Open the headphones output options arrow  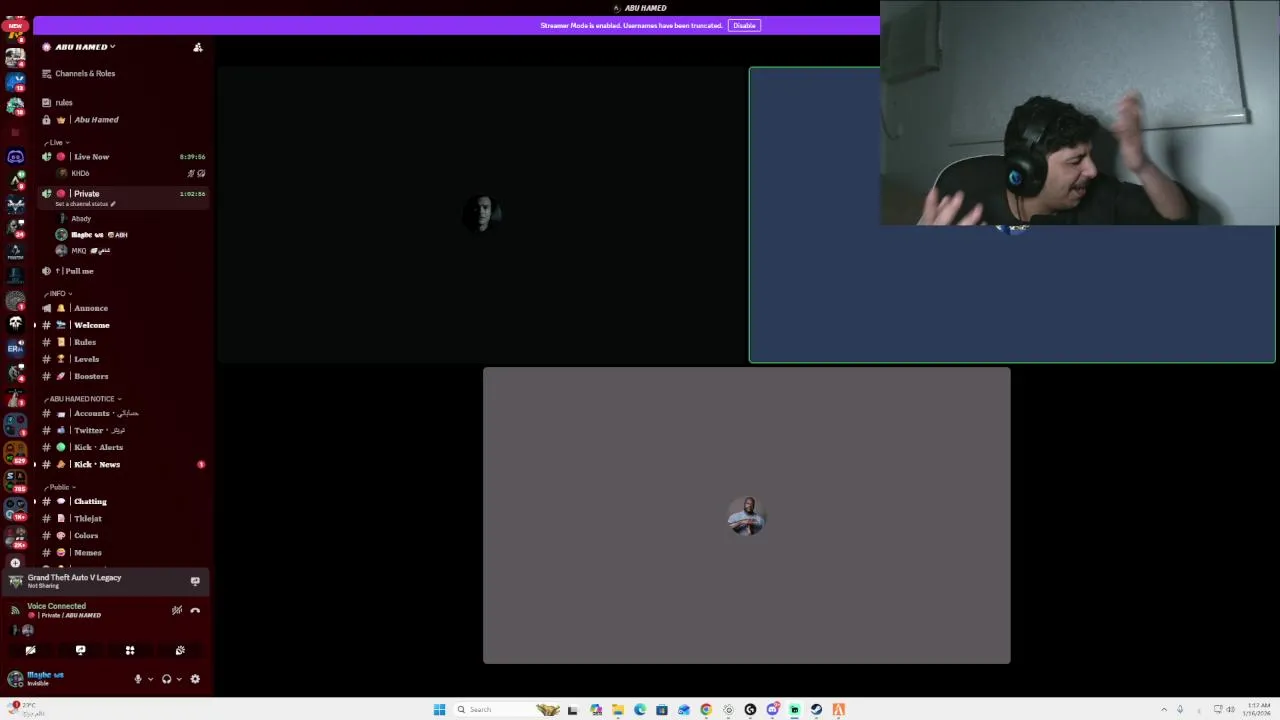(179, 679)
